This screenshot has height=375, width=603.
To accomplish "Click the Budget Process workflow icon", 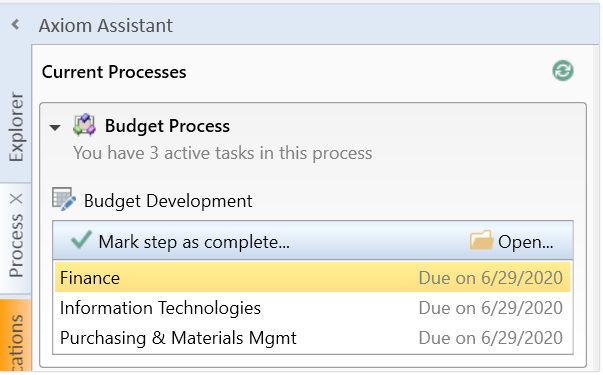I will (x=84, y=125).
